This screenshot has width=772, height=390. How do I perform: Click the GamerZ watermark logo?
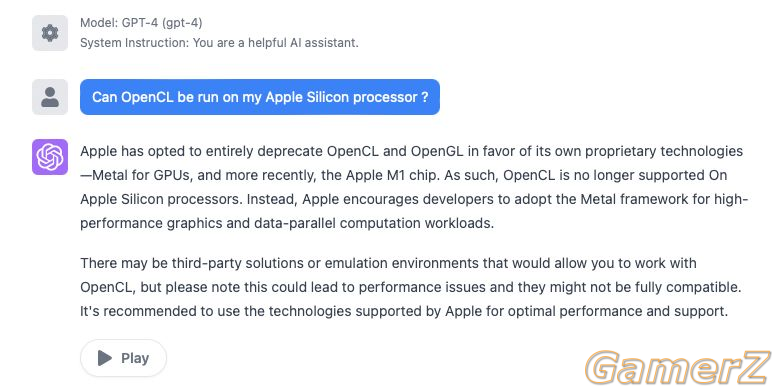click(x=677, y=368)
